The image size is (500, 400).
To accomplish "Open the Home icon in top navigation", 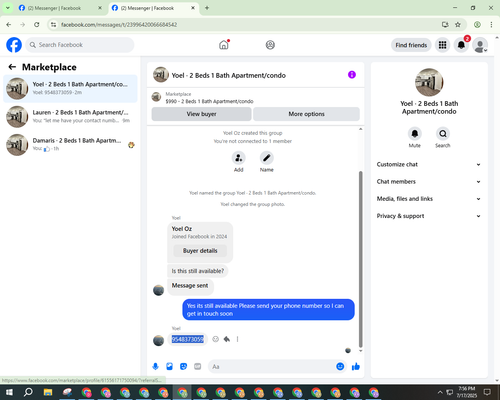I will pyautogui.click(x=224, y=45).
